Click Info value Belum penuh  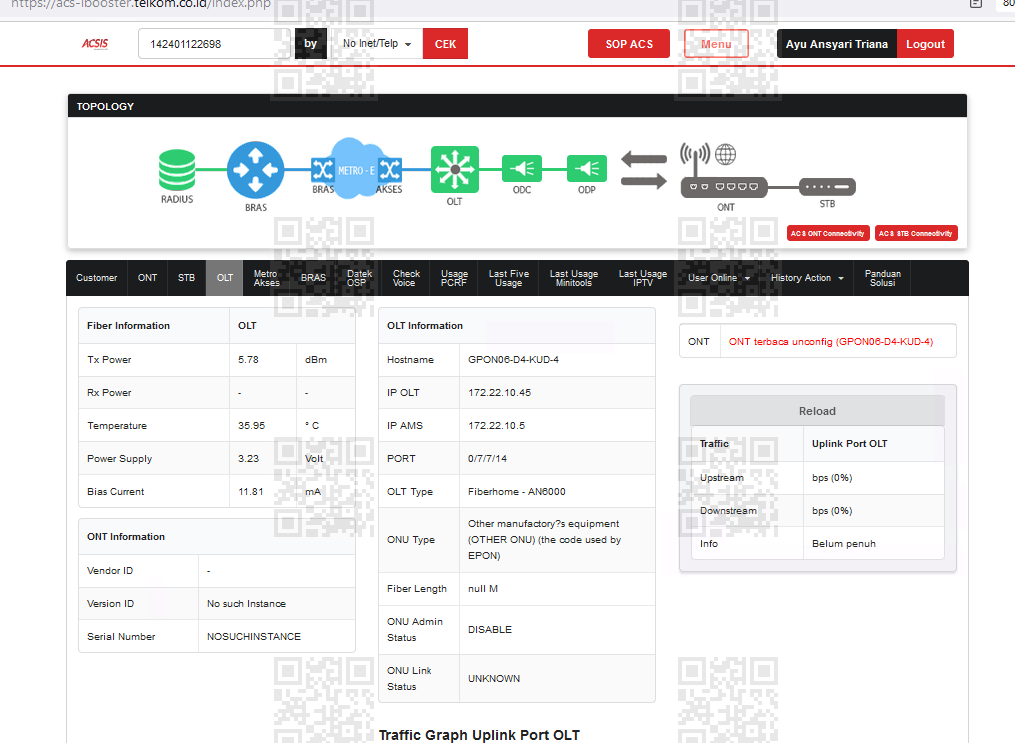pos(844,544)
